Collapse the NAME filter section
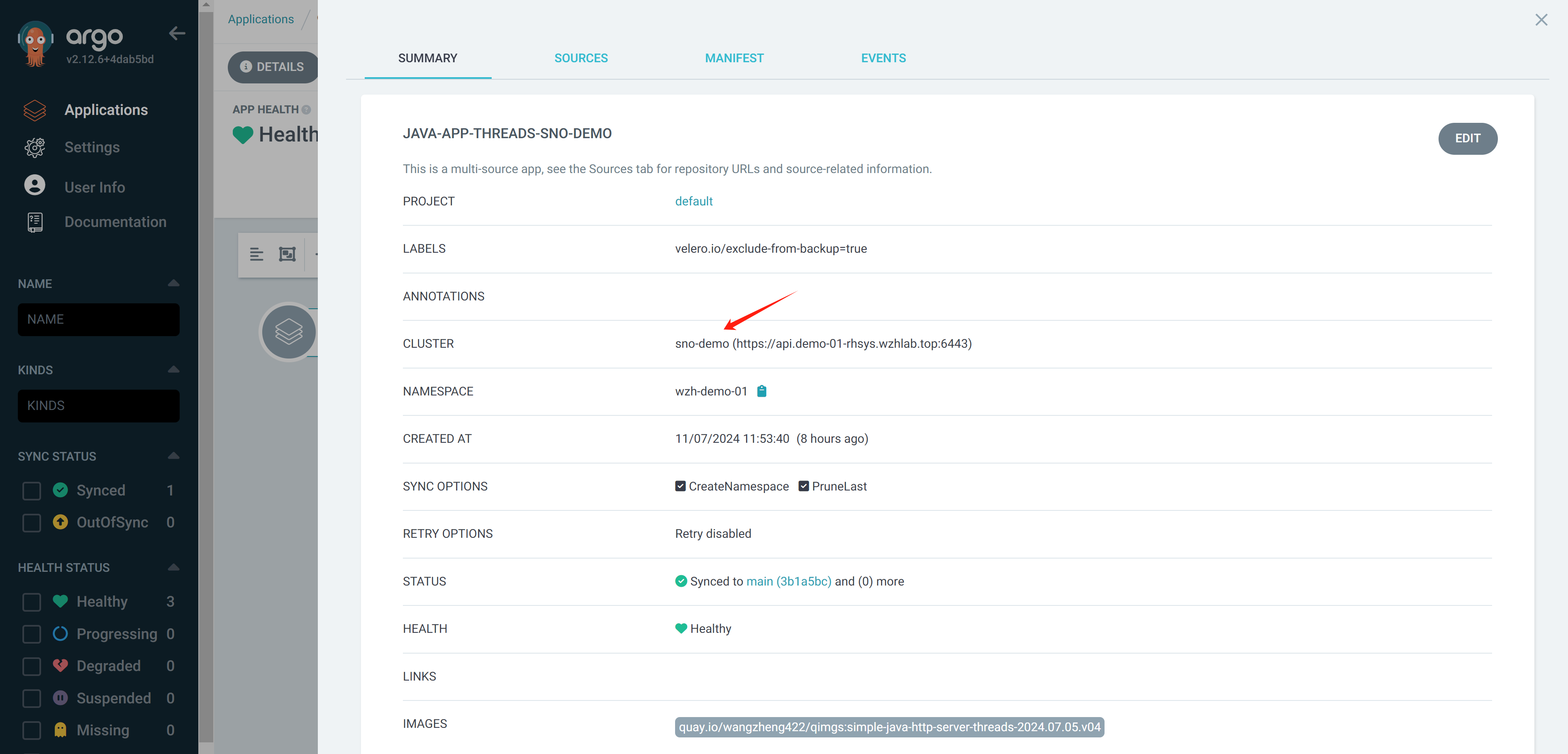This screenshot has width=1568, height=754. click(173, 283)
